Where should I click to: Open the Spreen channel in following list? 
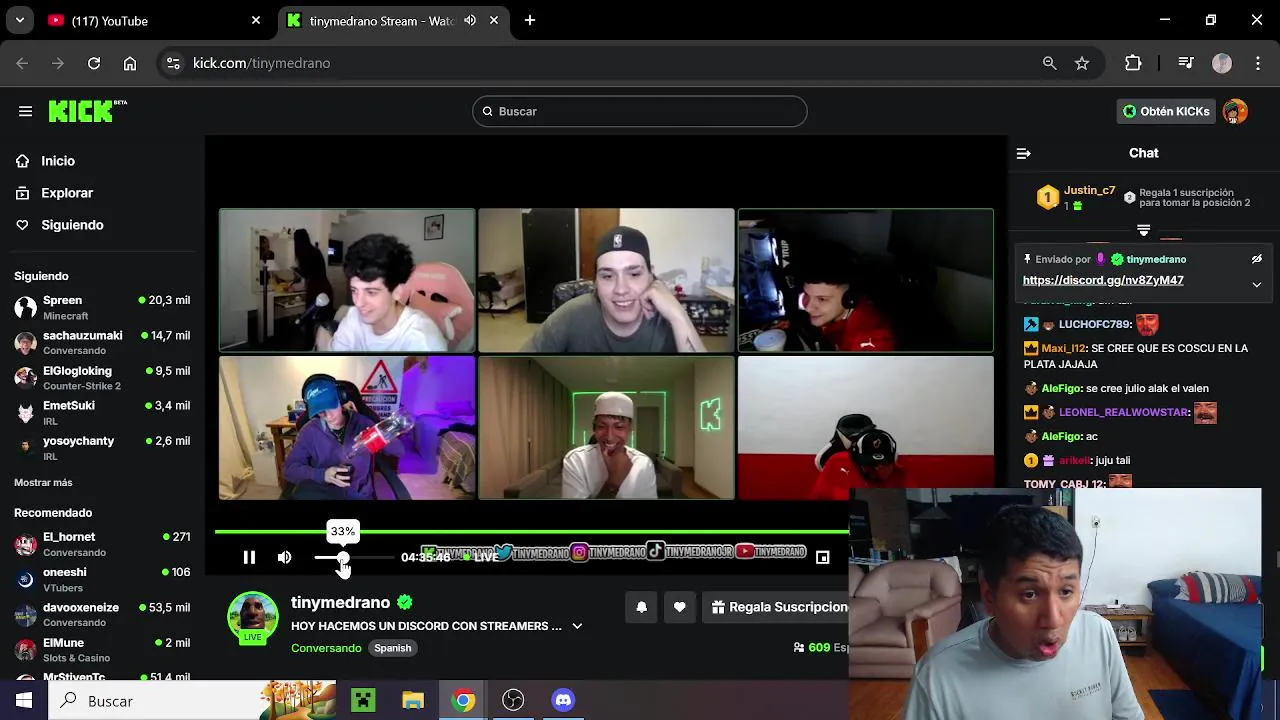coord(102,307)
